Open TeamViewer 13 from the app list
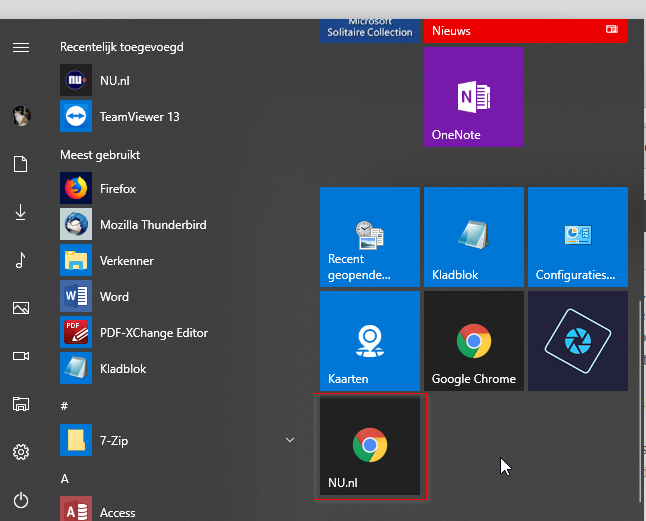This screenshot has height=521, width=646. coord(139,117)
